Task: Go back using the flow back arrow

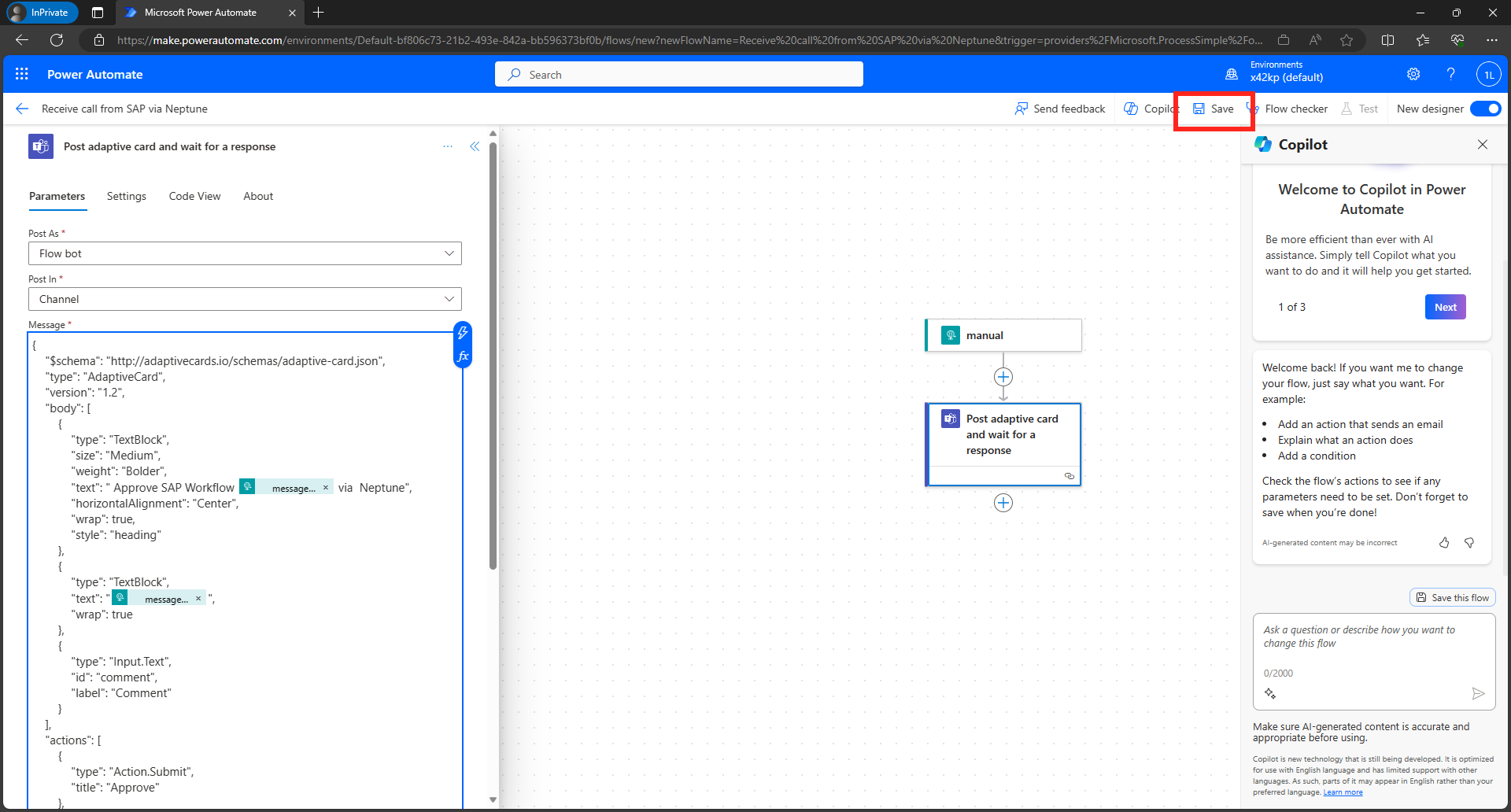Action: click(22, 109)
